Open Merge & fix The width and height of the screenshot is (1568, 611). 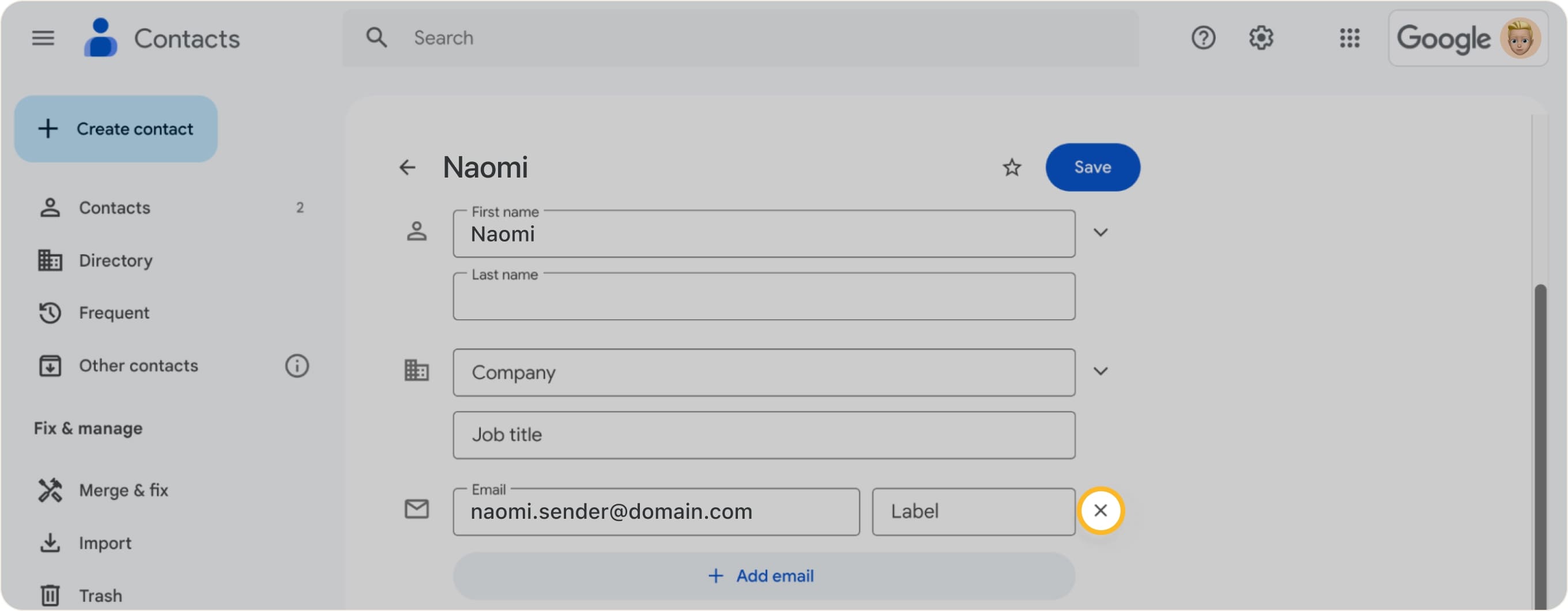(x=123, y=491)
